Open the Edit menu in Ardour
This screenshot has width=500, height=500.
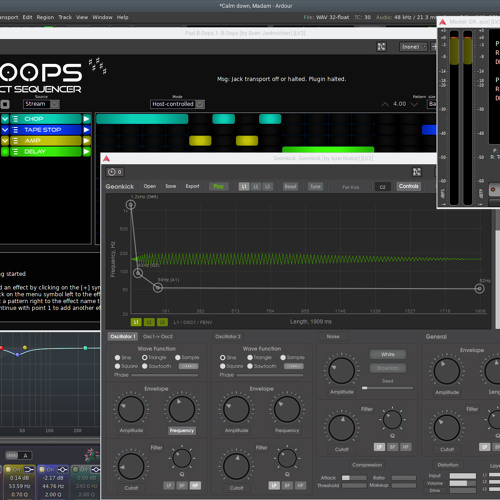coord(27,17)
